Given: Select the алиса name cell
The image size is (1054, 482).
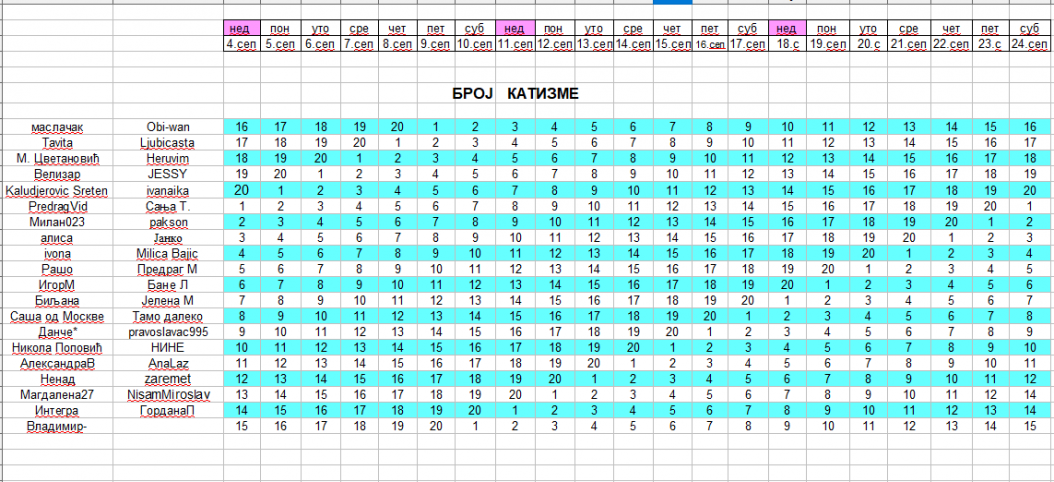Looking at the screenshot, I should coord(57,237).
